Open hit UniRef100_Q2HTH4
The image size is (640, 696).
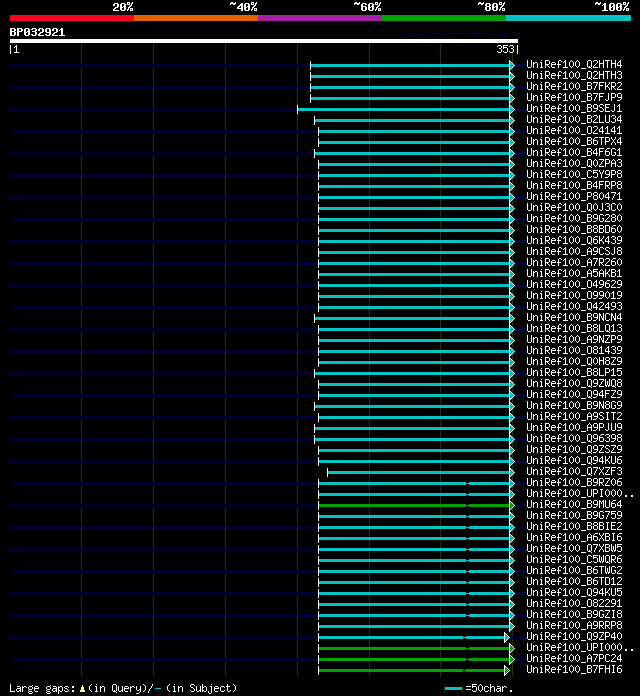click(574, 64)
